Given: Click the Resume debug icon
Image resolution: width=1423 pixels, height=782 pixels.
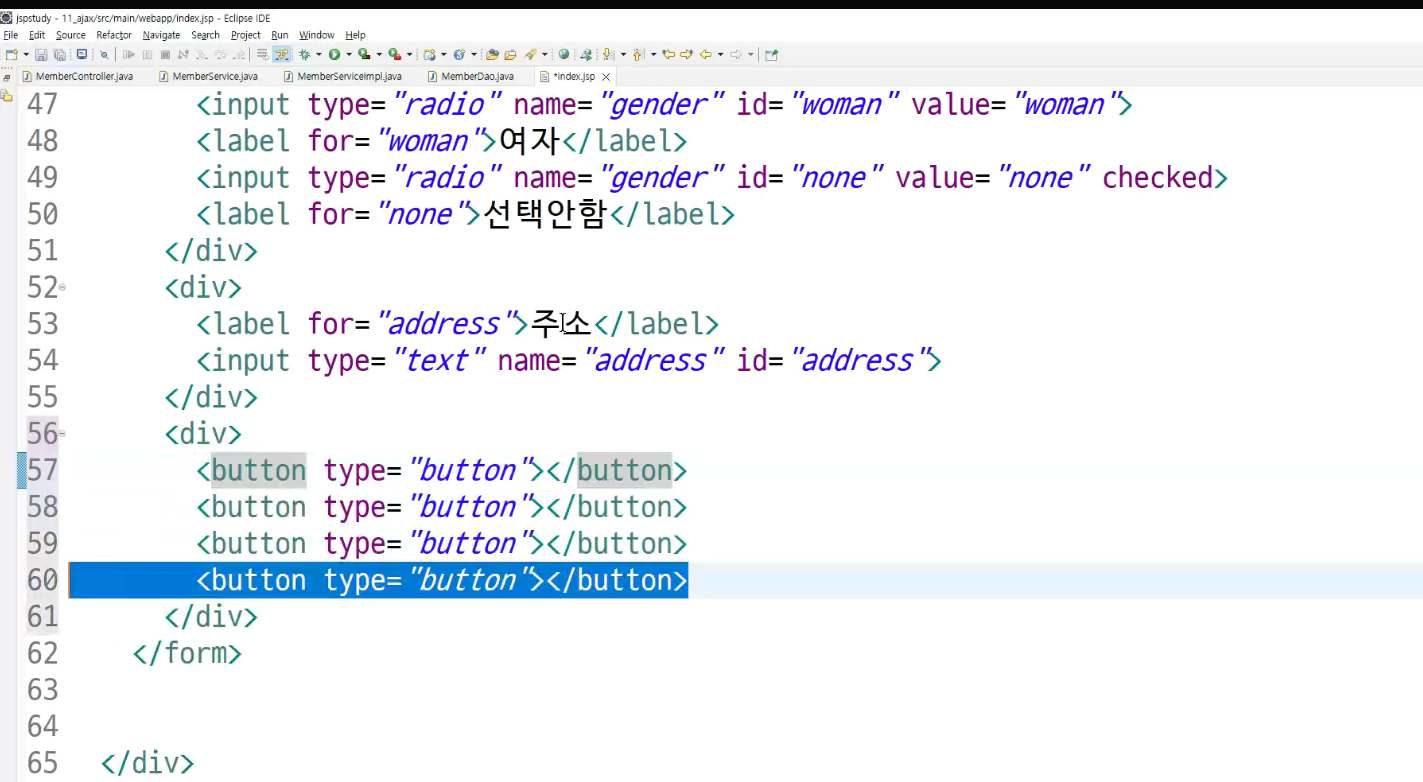Looking at the screenshot, I should pyautogui.click(x=129, y=54).
